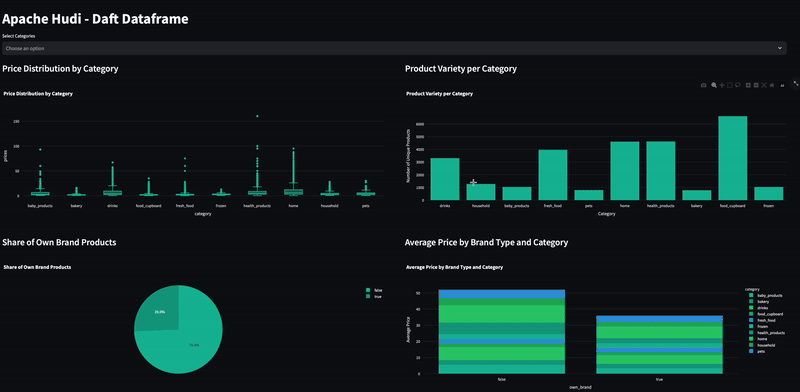This screenshot has height=392, width=800.
Task: Click the baby_products box plot in Price Distribution
Action: (x=40, y=193)
